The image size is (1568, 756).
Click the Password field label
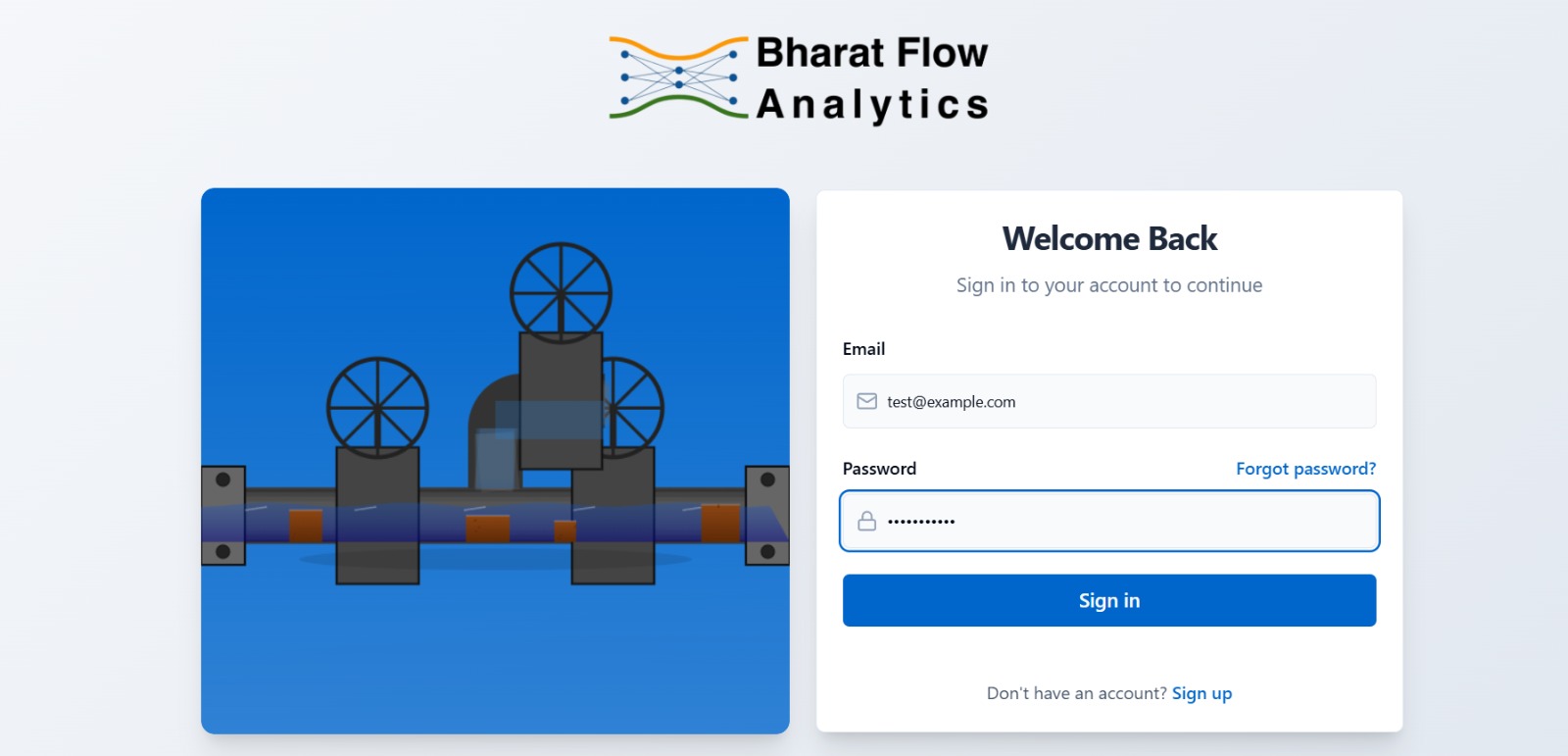[x=879, y=469]
